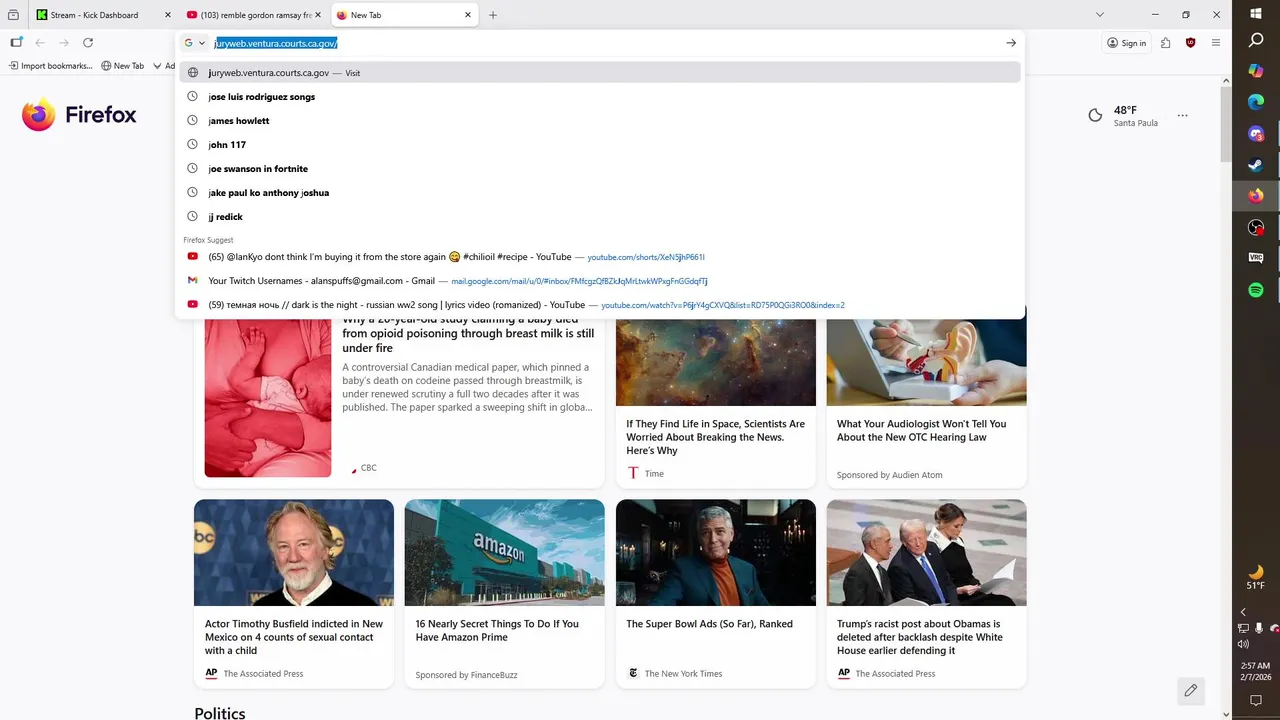1280x720 pixels.
Task: Launch Microsoft Edge from the taskbar
Action: pyautogui.click(x=1256, y=102)
